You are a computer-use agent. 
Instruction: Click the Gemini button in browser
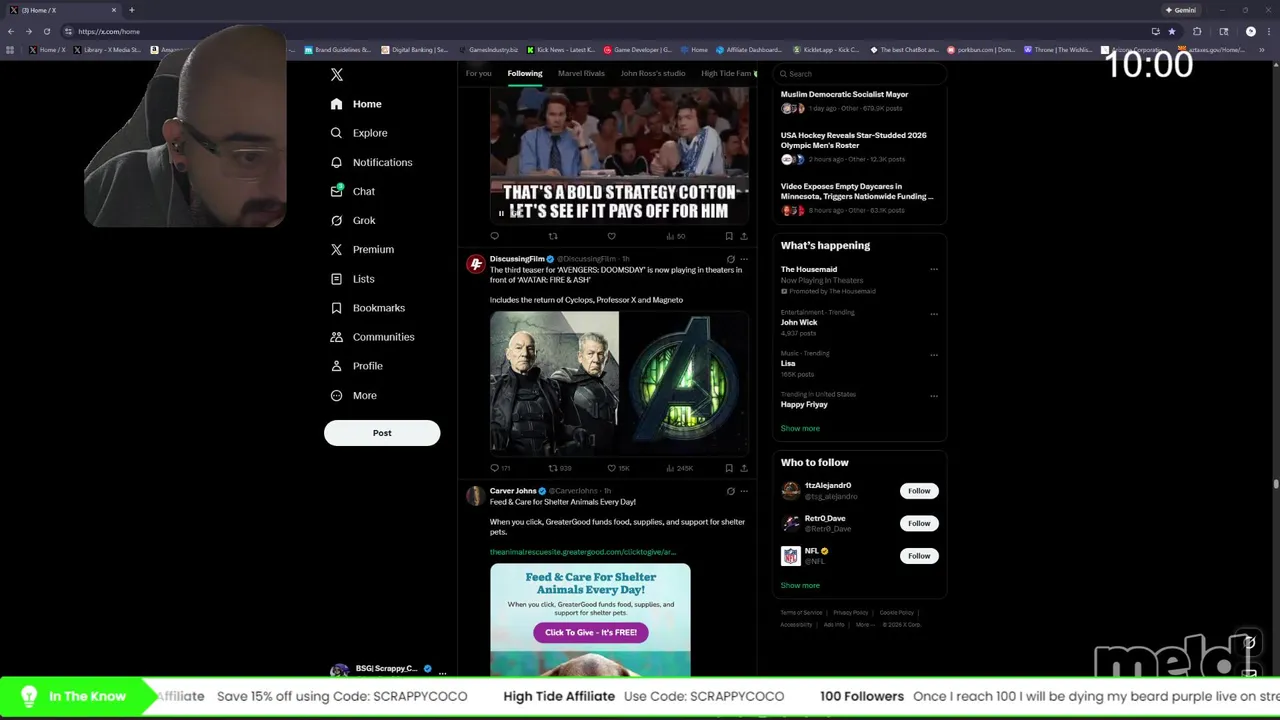pyautogui.click(x=1181, y=10)
